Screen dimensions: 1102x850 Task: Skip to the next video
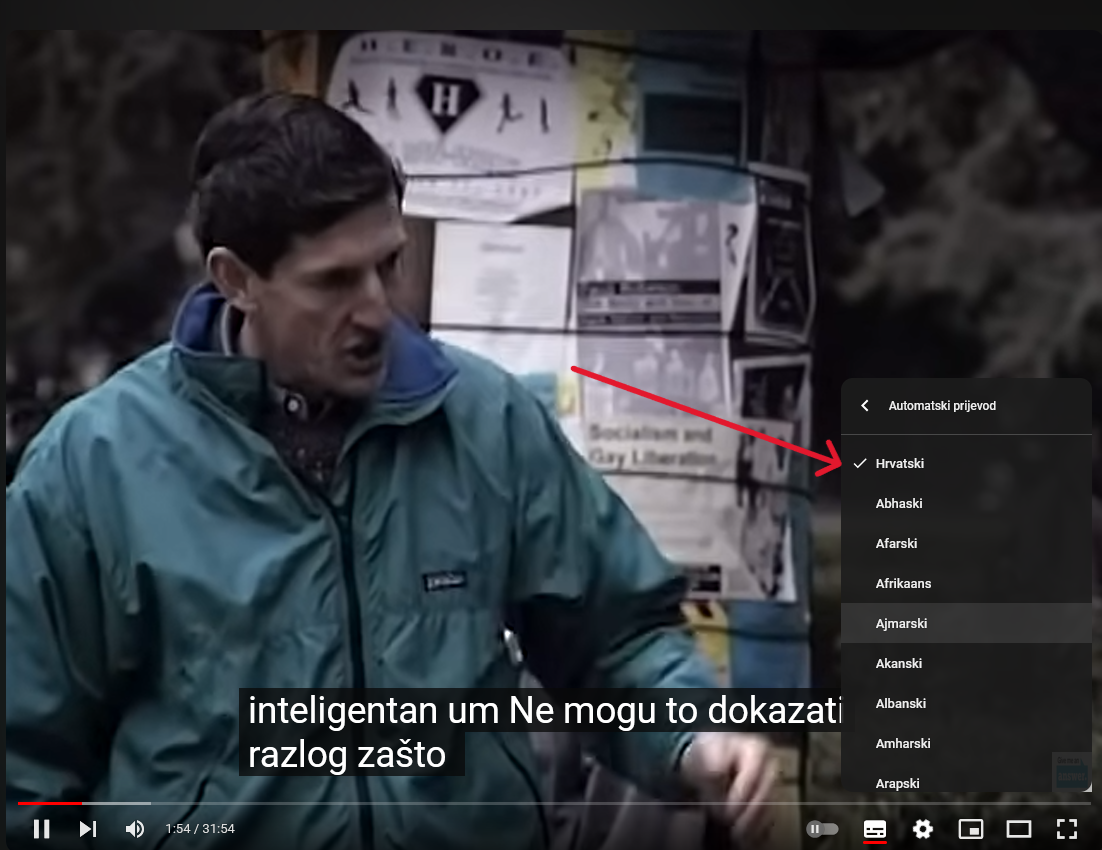88,829
